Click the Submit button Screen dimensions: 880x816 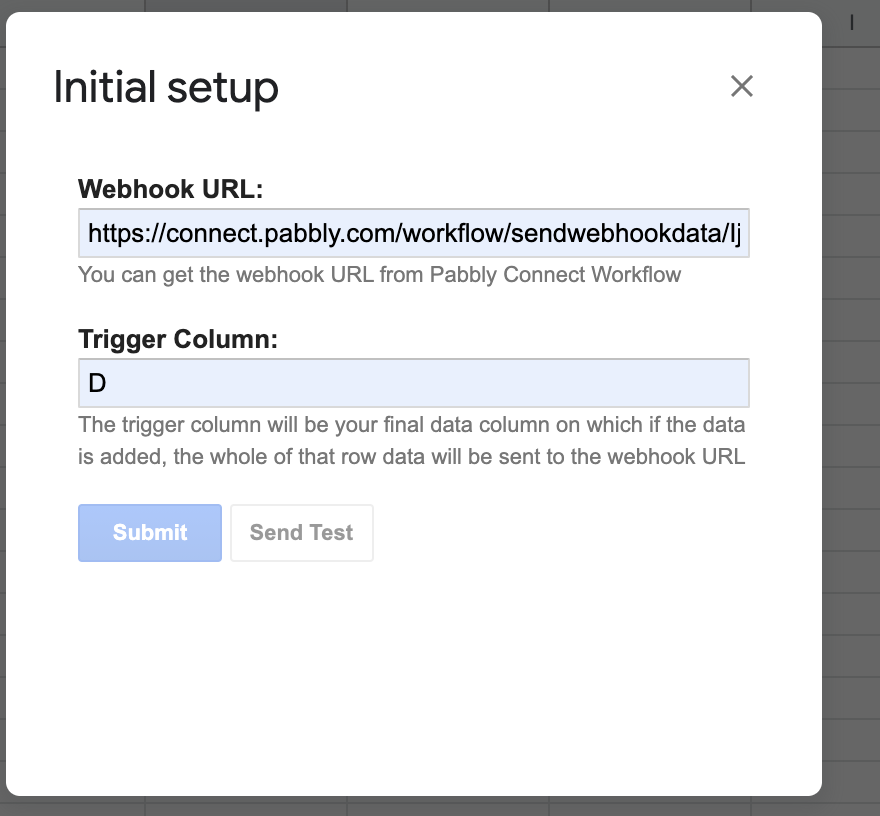(150, 533)
